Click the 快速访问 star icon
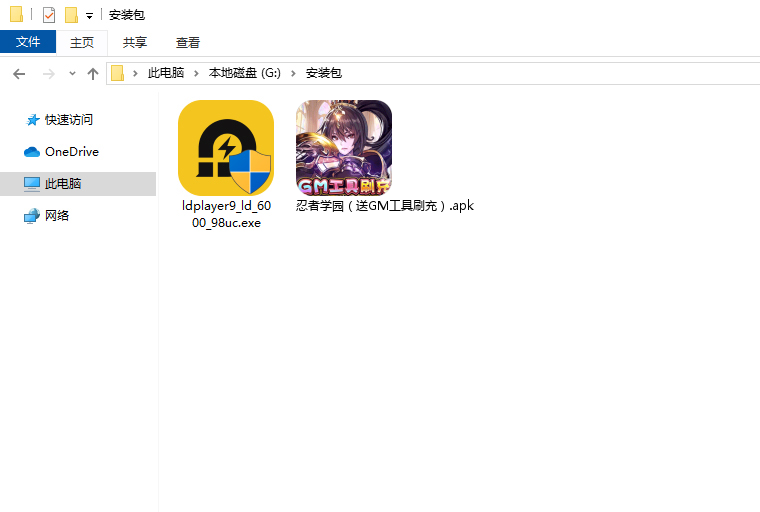Viewport: 760px width, 512px height. 32,120
